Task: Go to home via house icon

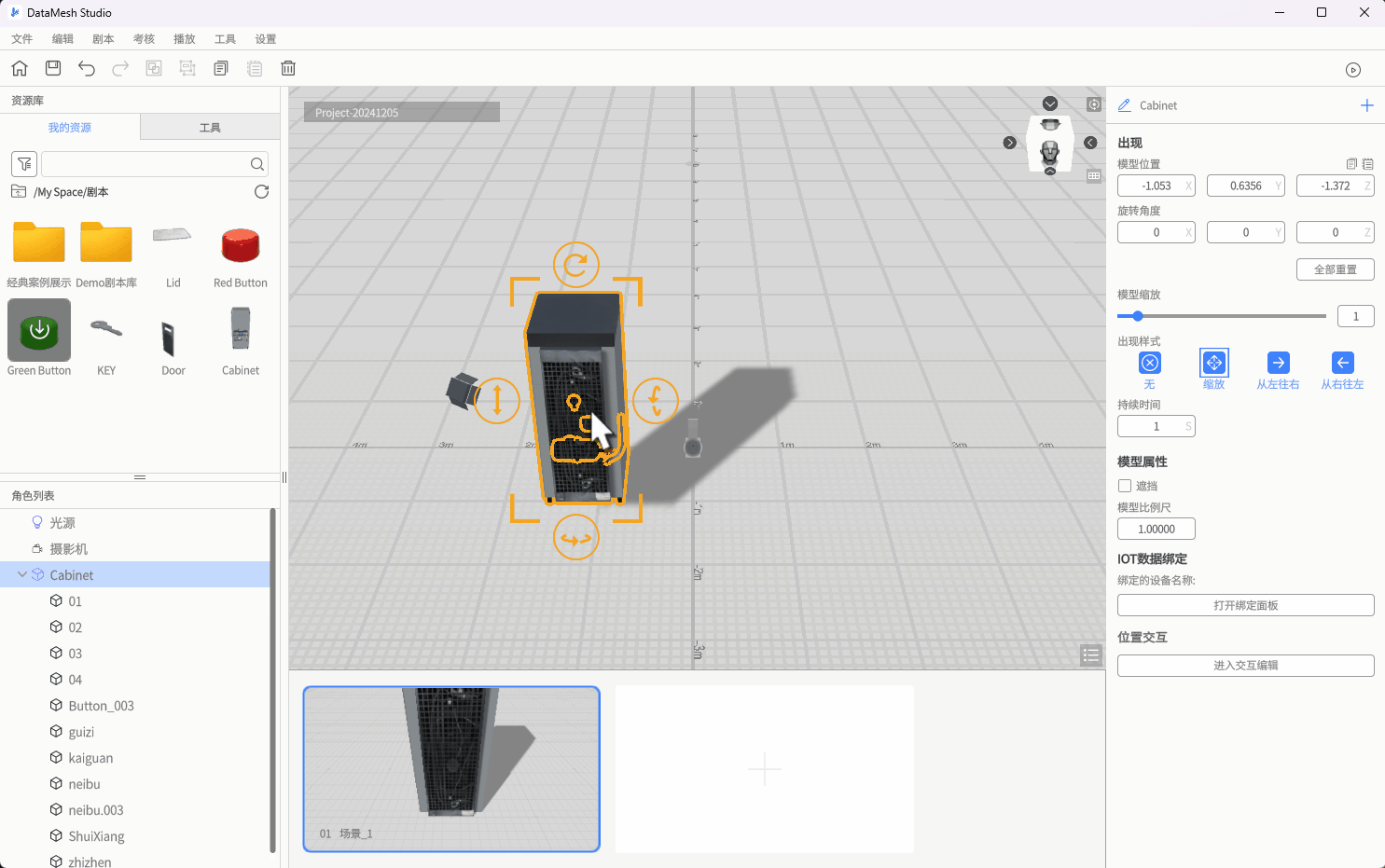Action: coord(20,68)
